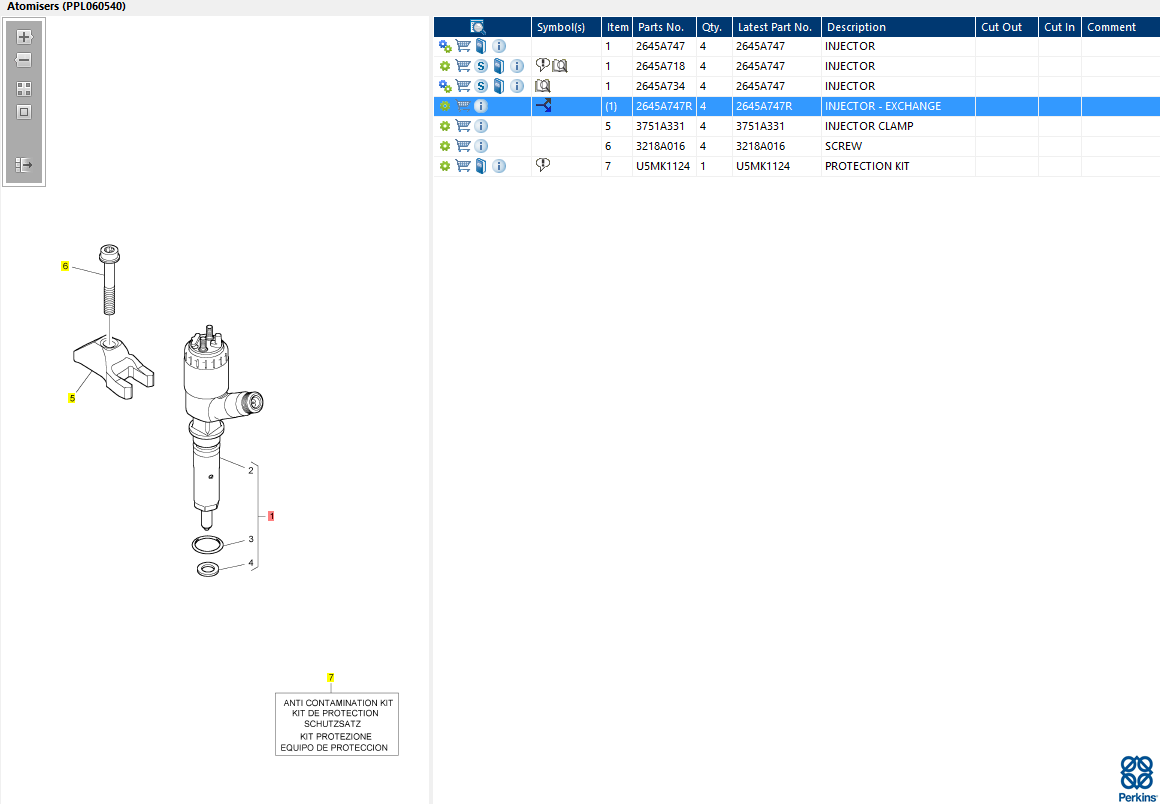
Task: Click gears icon for part 2645A747
Action: point(445,47)
